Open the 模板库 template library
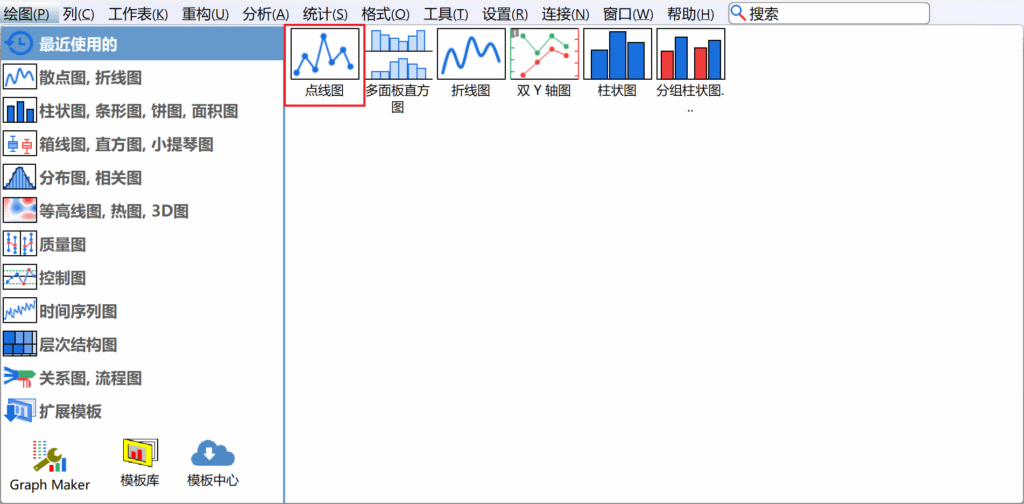Image resolution: width=1024 pixels, height=504 pixels. click(139, 464)
